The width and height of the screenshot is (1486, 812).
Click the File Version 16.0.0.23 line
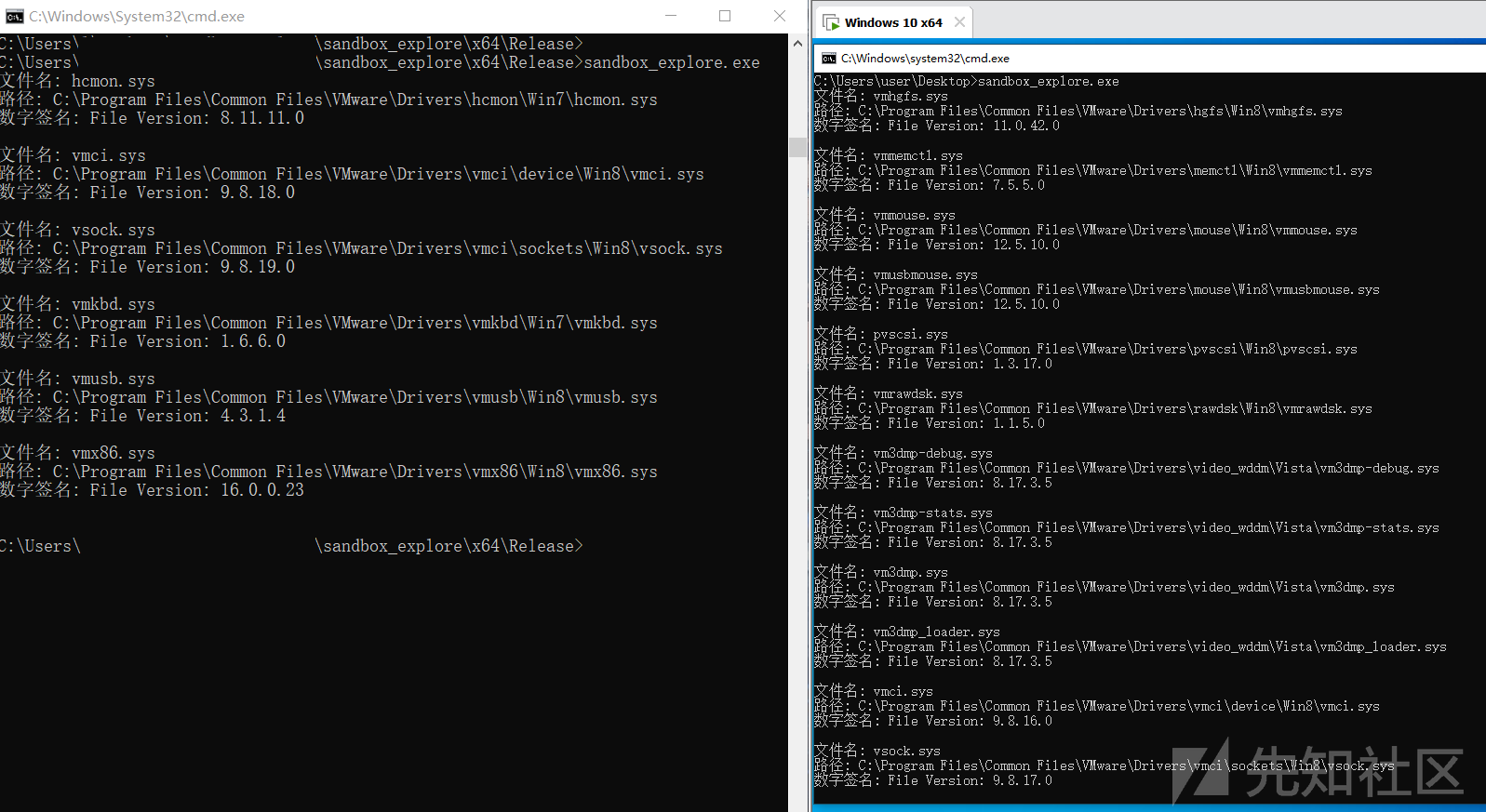tap(153, 490)
